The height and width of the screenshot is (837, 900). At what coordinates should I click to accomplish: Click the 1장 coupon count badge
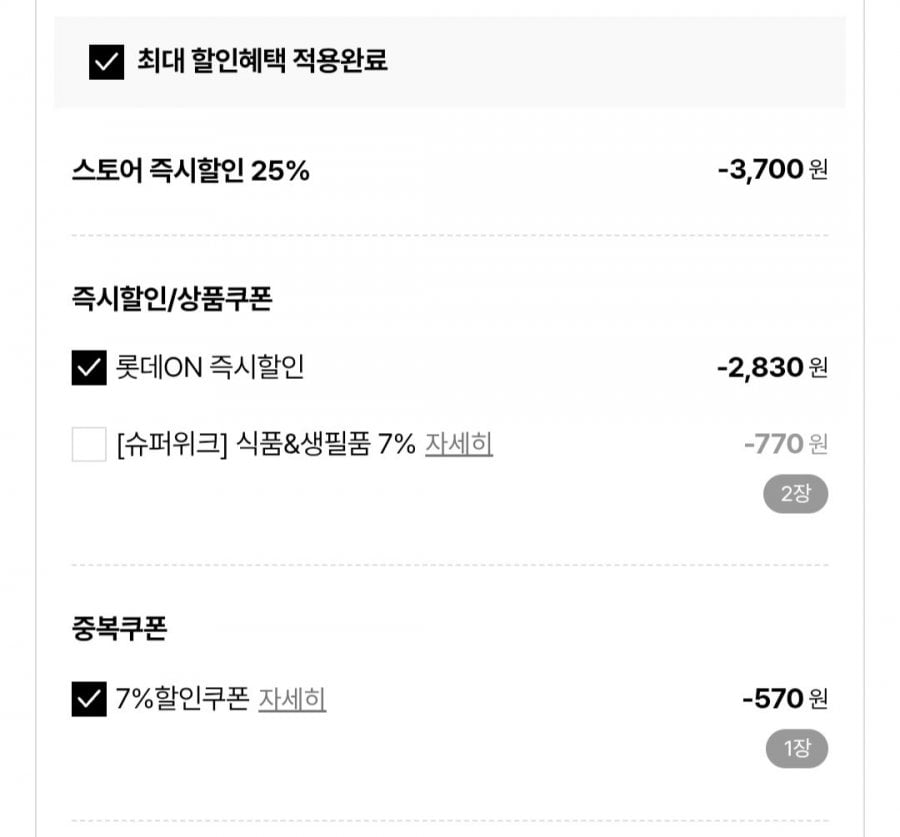pyautogui.click(x=797, y=749)
